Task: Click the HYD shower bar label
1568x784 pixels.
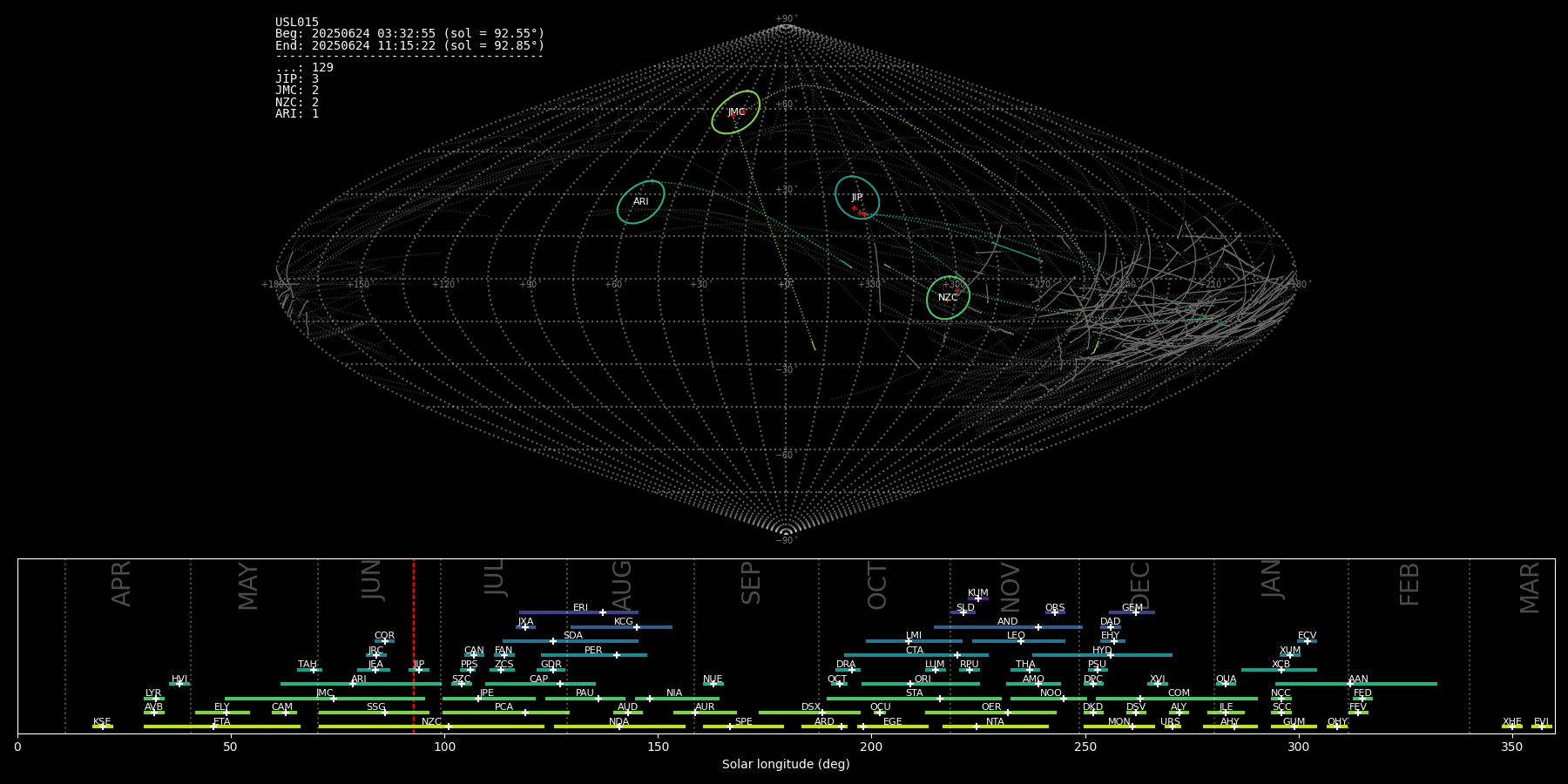Action: pyautogui.click(x=1102, y=651)
